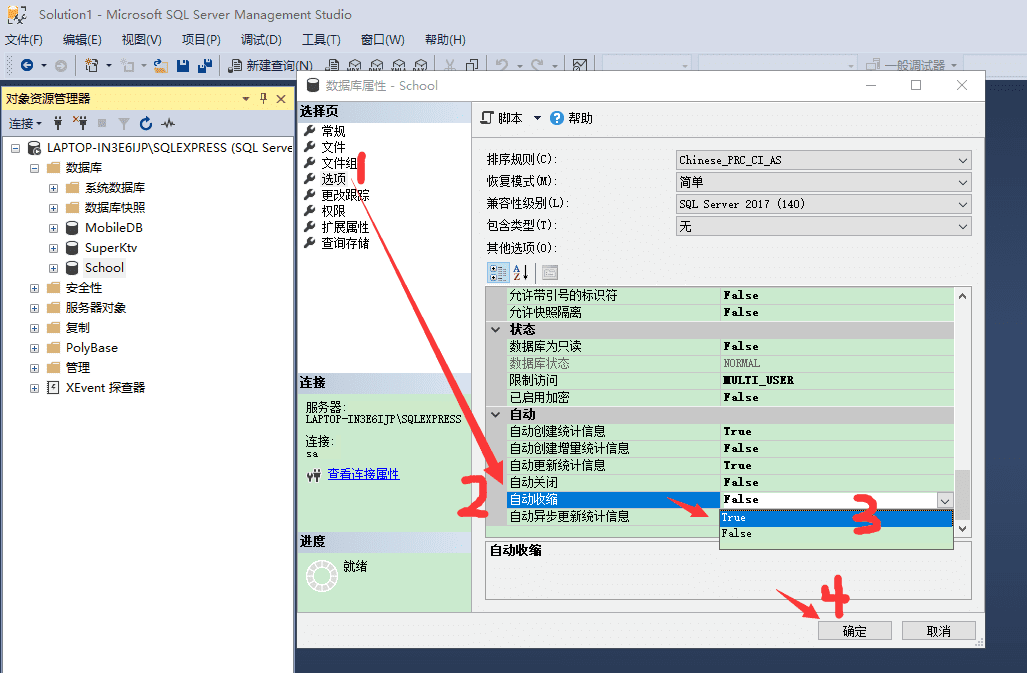Click Connect Object Explorer plug icon
This screenshot has width=1027, height=673.
(x=58, y=123)
